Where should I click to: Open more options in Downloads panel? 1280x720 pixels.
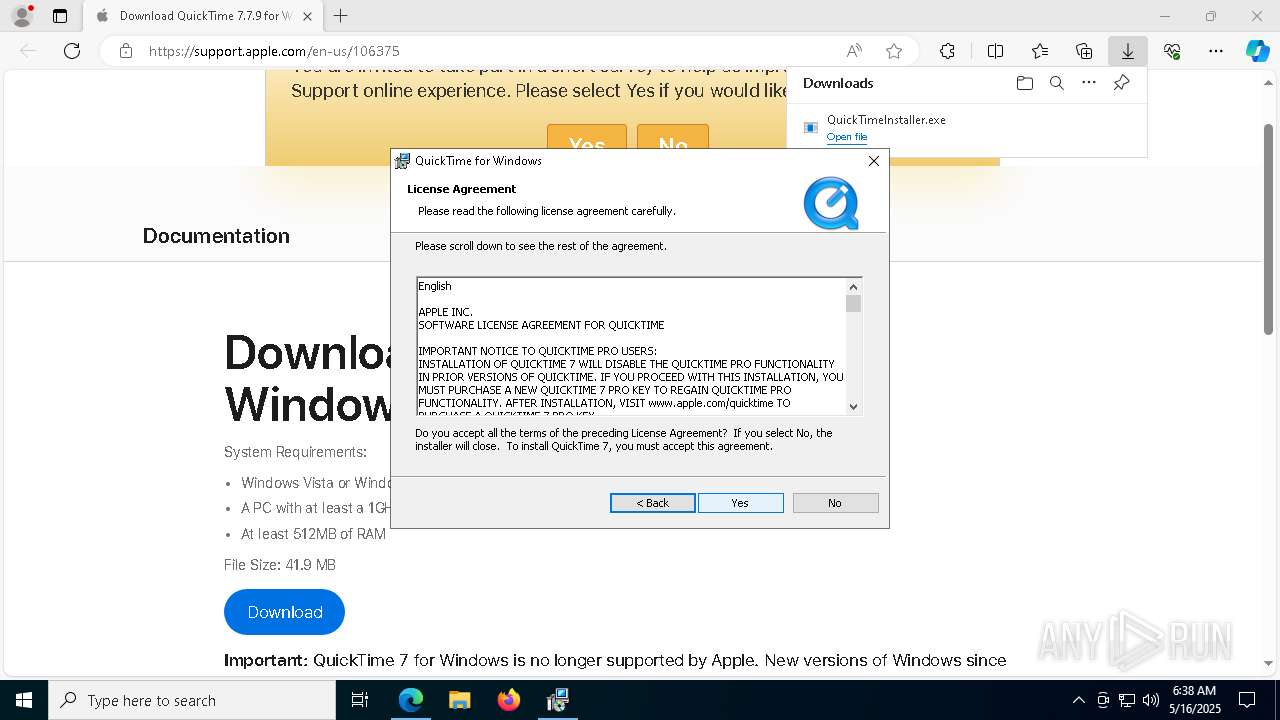[1089, 83]
